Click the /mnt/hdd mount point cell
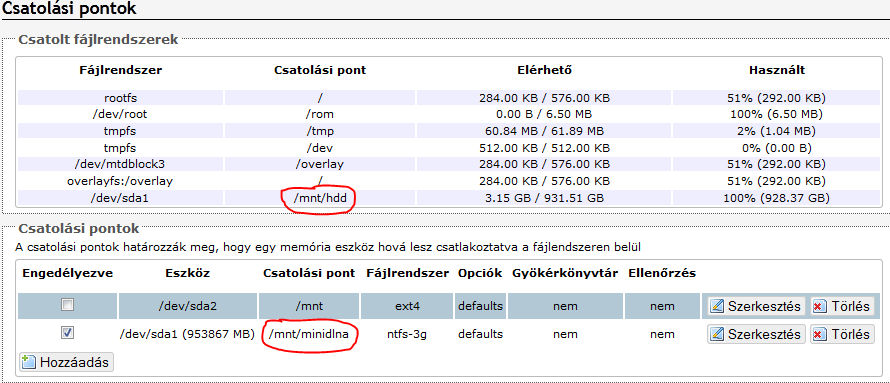Viewport: 890px width, 383px height. (320, 198)
